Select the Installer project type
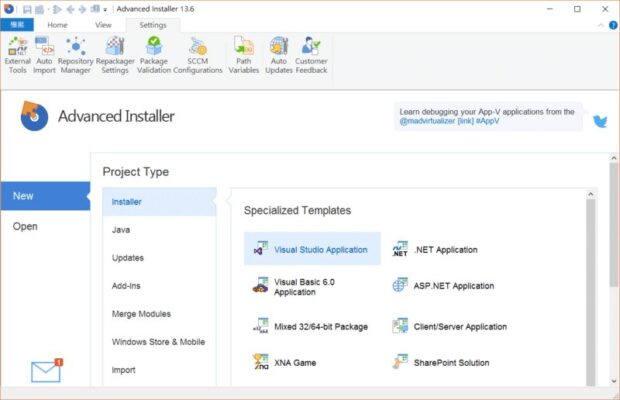620x400 pixels. click(x=159, y=202)
